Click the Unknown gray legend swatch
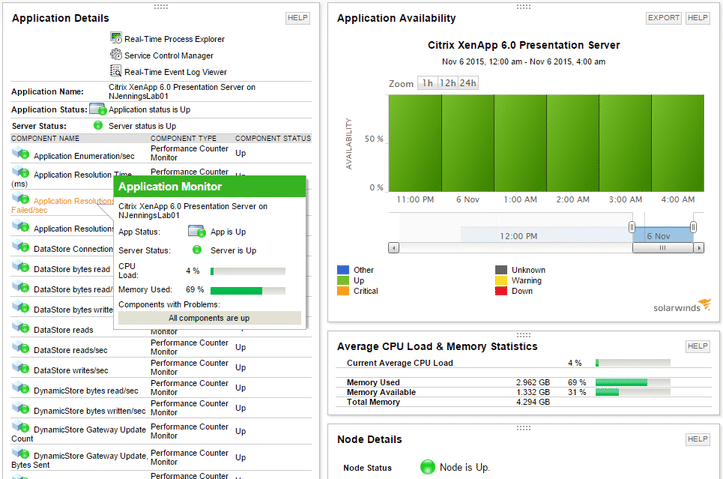The image size is (723, 479). (501, 270)
